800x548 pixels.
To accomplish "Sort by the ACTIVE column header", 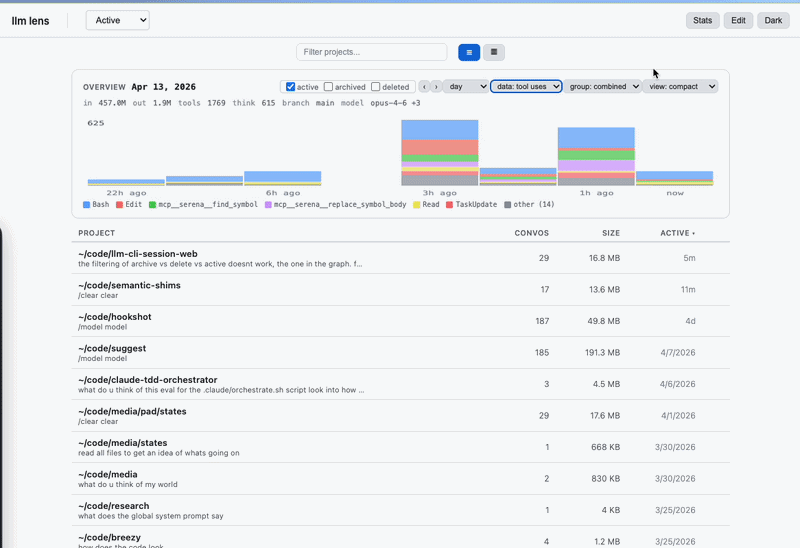I will [677, 233].
